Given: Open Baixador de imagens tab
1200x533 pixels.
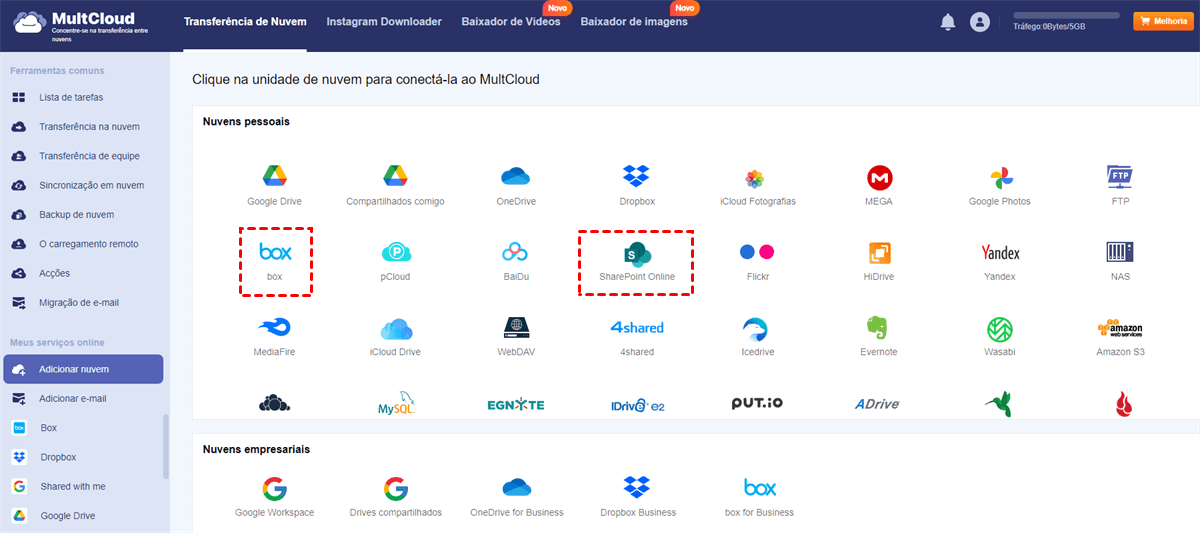Looking at the screenshot, I should (x=634, y=22).
